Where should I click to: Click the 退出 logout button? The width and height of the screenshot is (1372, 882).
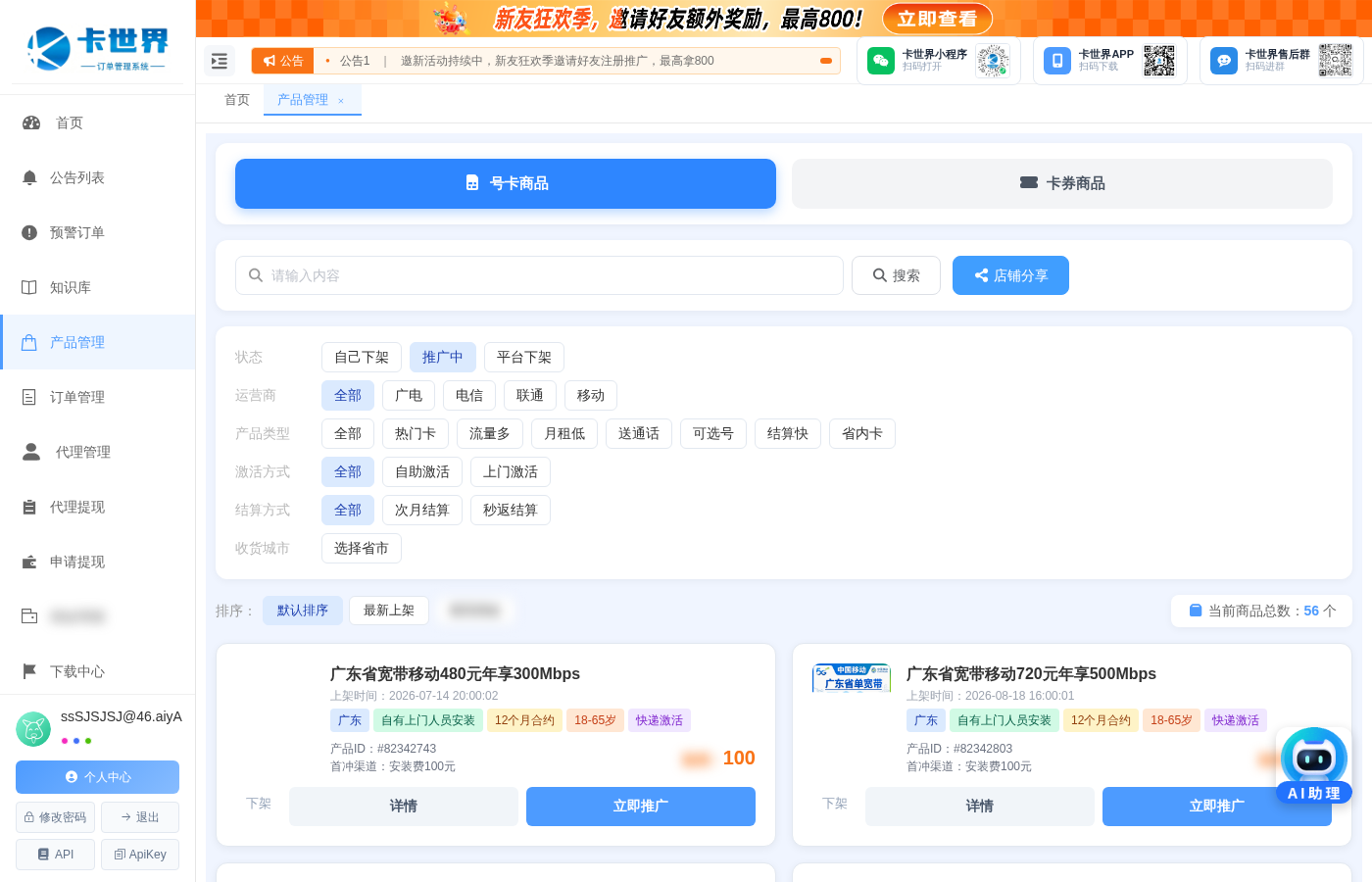tap(140, 817)
